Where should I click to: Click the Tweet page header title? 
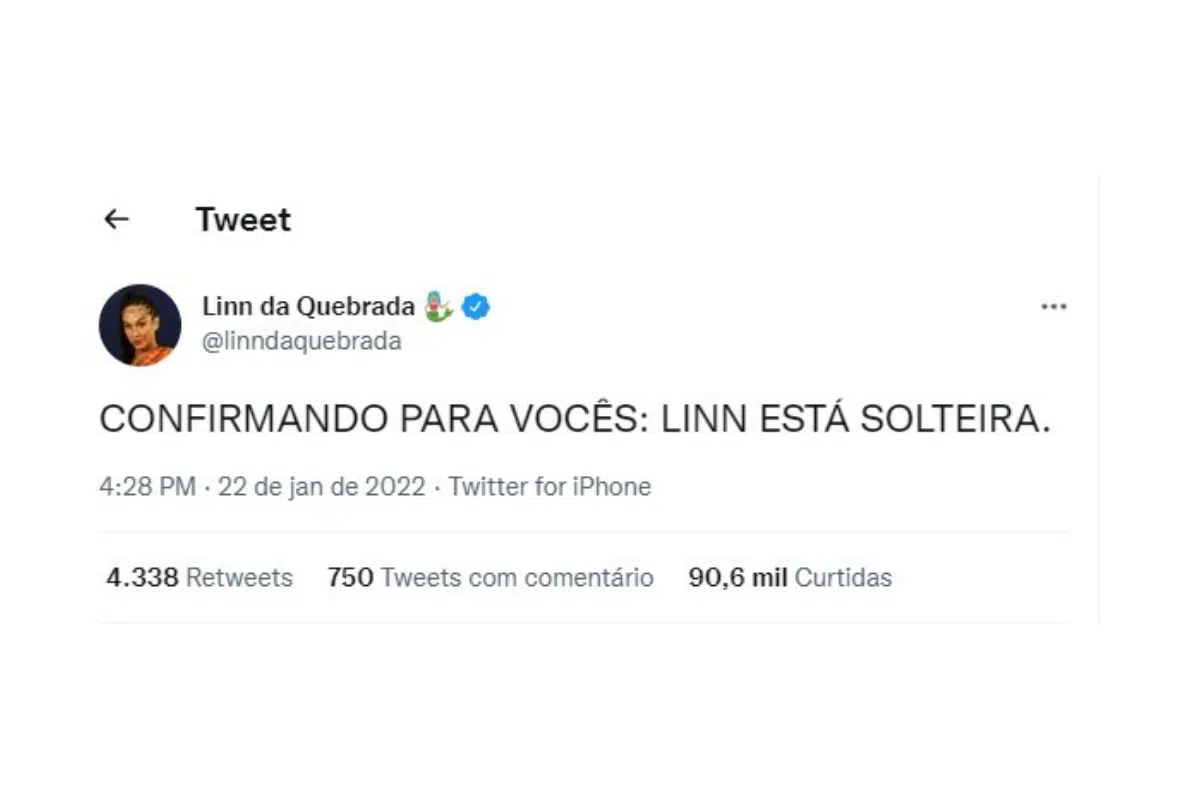click(x=243, y=219)
